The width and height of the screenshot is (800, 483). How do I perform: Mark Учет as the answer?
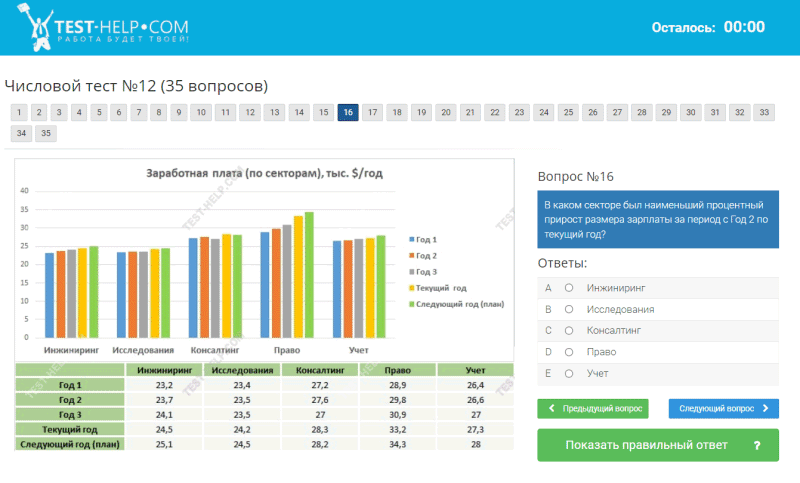coord(569,373)
